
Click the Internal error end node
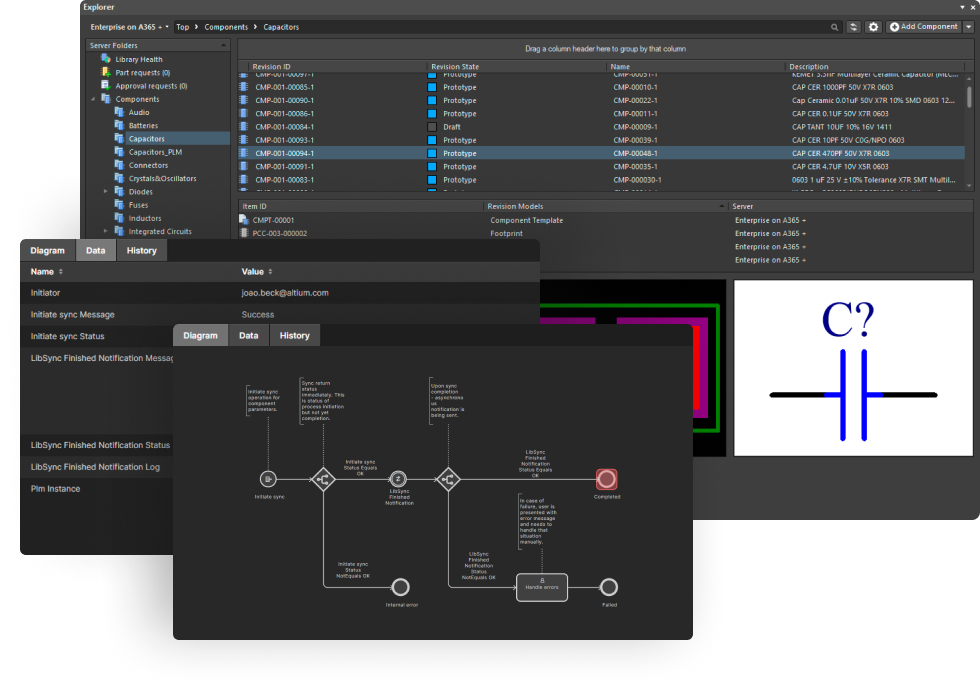pyautogui.click(x=401, y=587)
